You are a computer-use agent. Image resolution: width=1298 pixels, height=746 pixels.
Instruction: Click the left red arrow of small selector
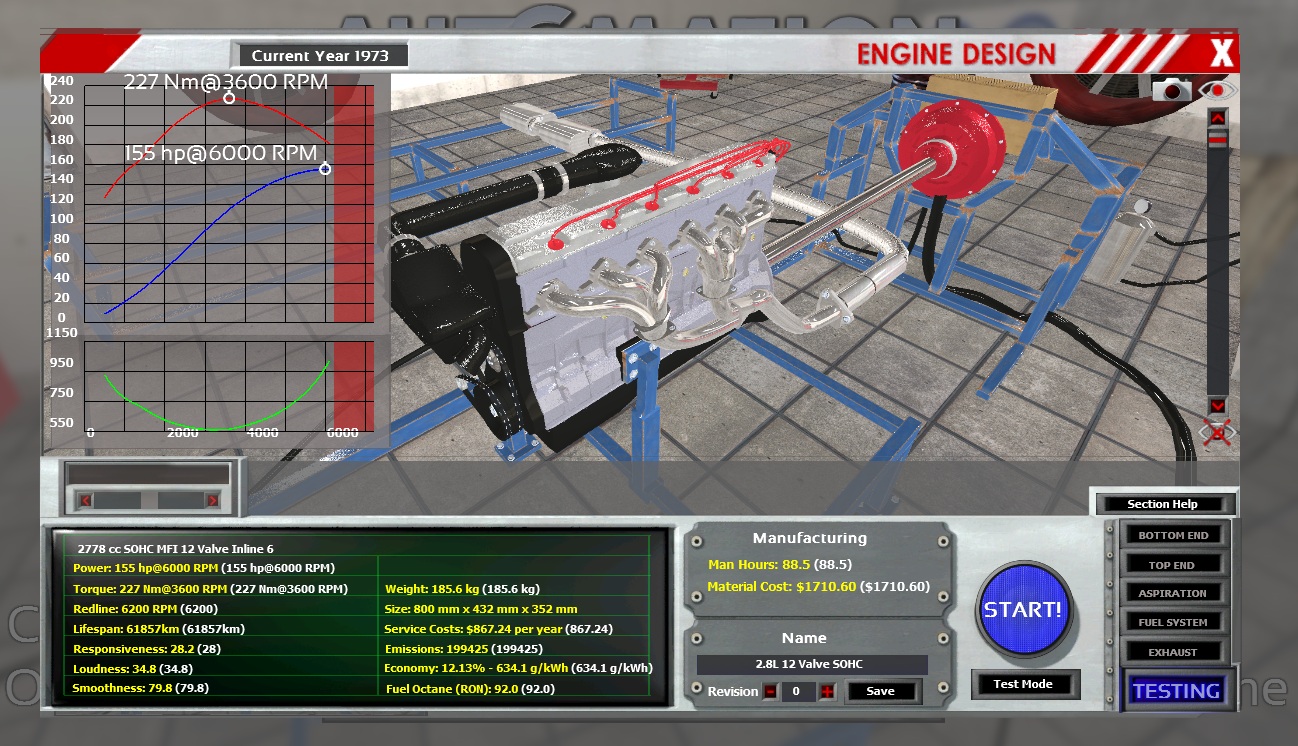tap(86, 500)
